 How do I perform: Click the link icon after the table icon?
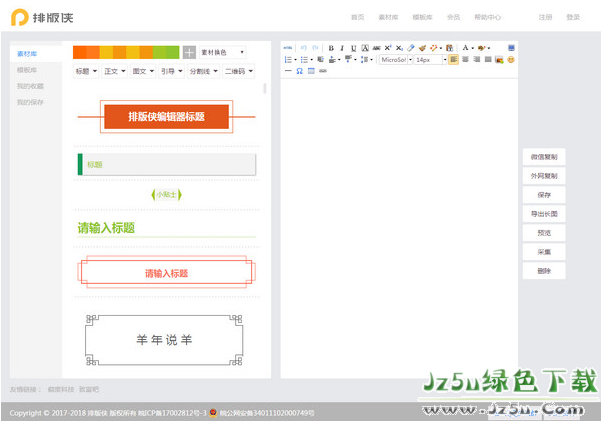click(x=323, y=71)
